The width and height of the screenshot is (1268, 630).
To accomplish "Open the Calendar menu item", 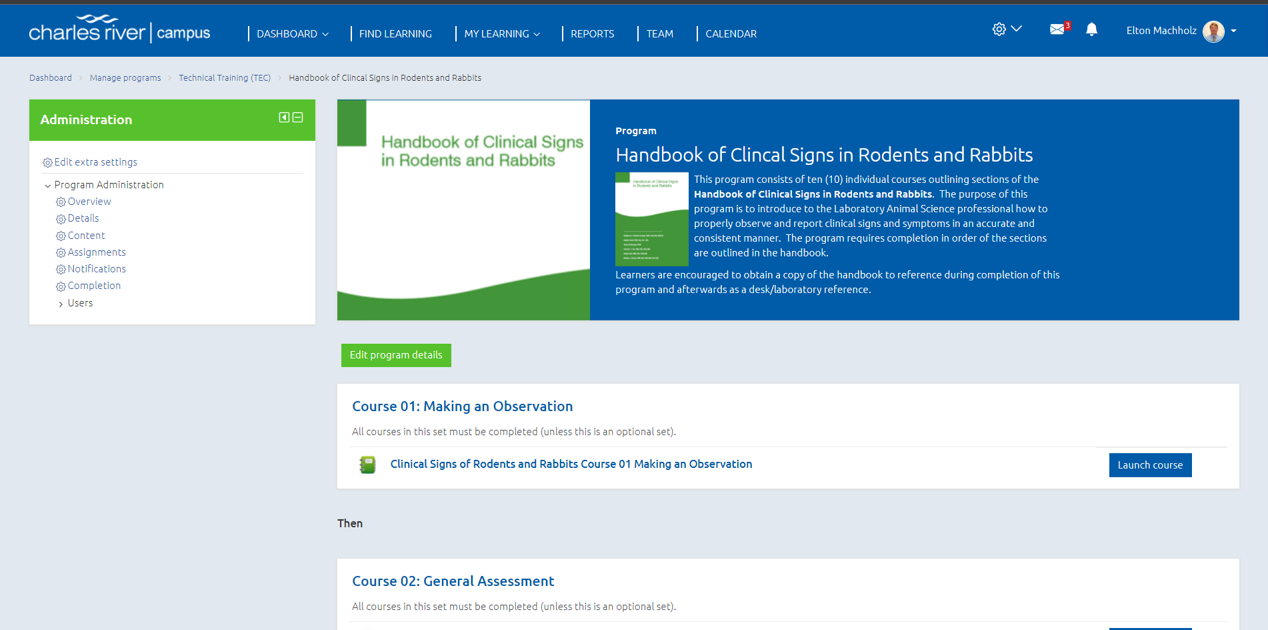I will click(x=731, y=34).
